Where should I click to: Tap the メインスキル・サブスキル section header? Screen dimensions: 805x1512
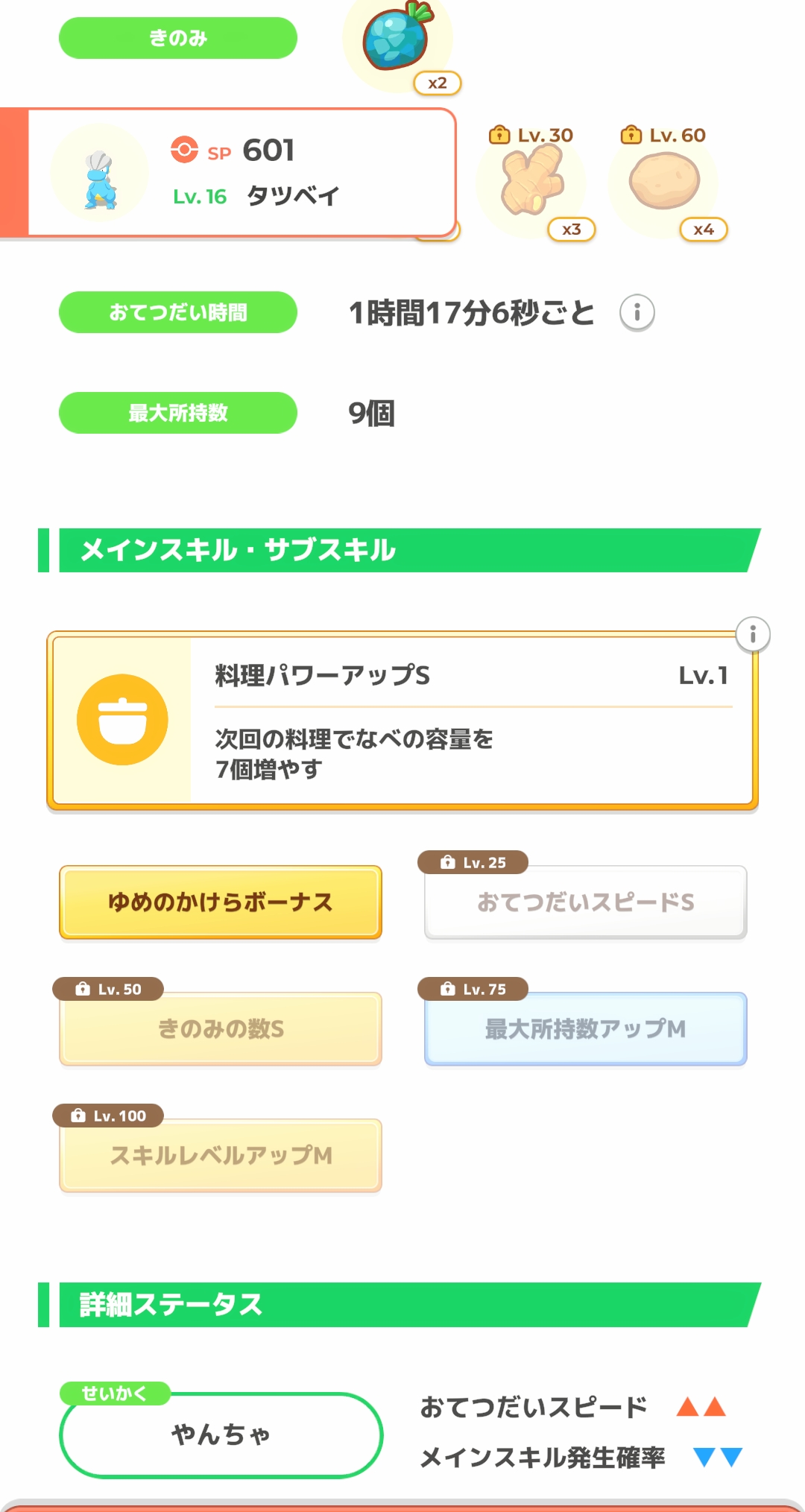coord(402,551)
